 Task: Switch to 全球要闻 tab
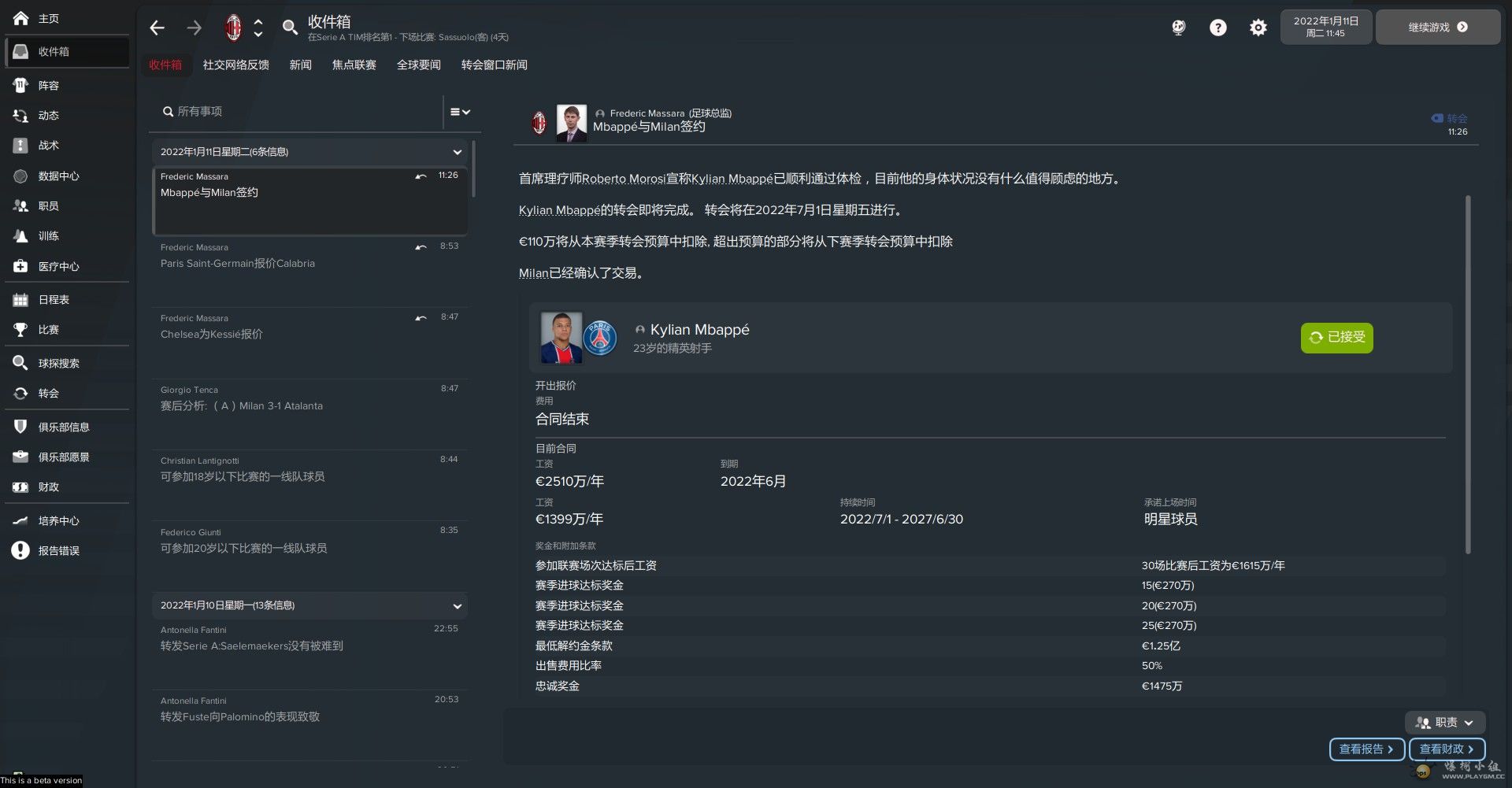coord(418,65)
